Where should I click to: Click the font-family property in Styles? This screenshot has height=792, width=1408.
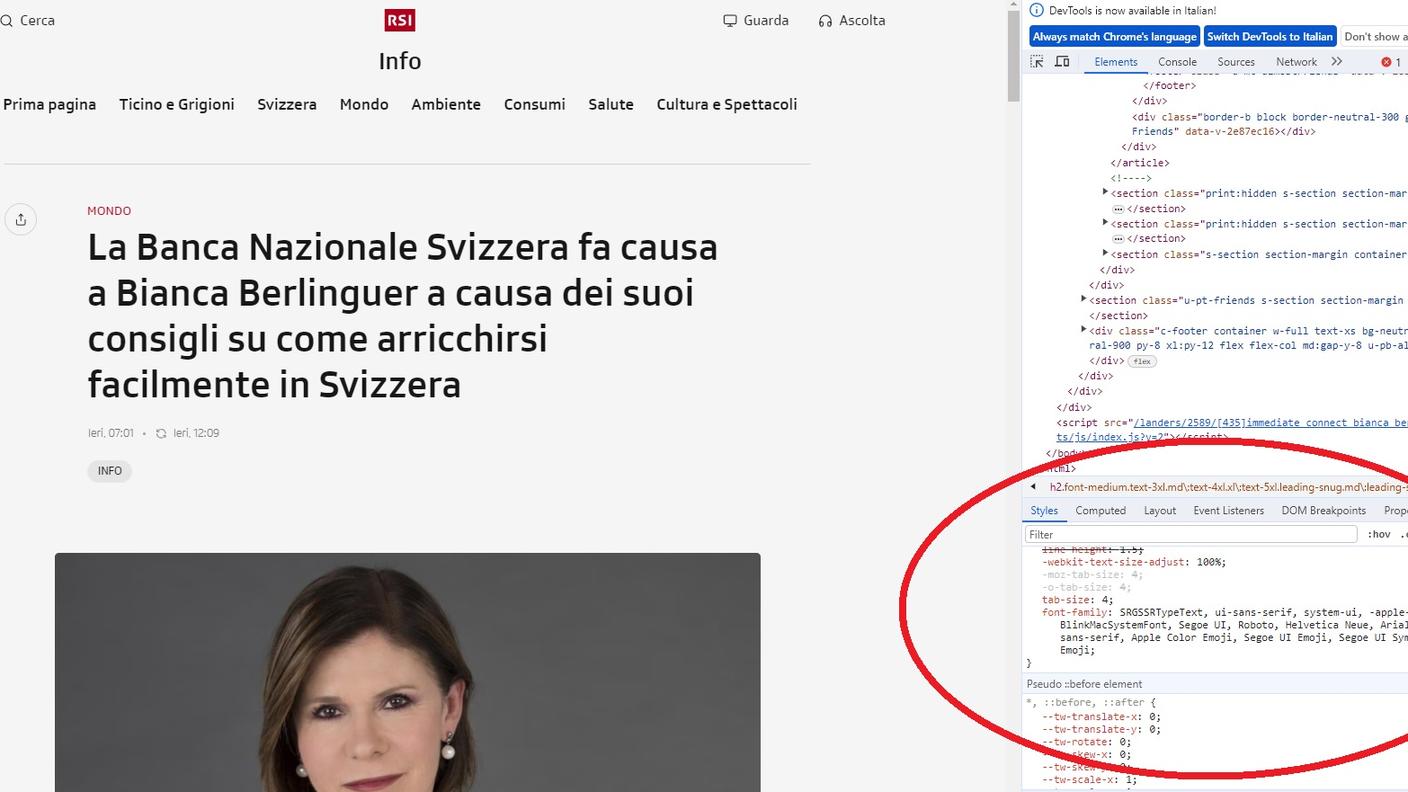(1075, 612)
